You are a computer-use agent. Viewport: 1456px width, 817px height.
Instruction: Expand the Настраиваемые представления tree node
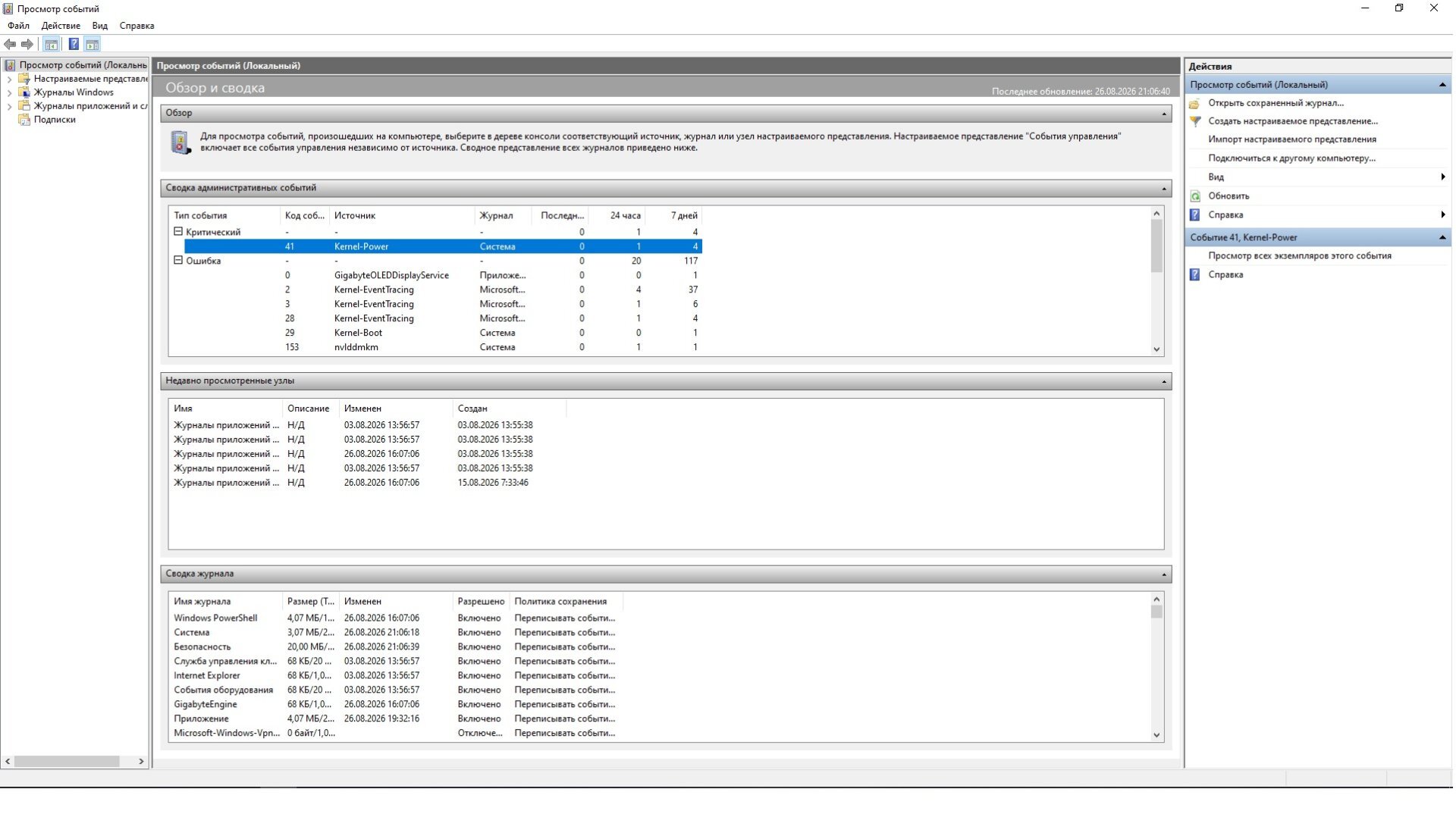point(9,79)
